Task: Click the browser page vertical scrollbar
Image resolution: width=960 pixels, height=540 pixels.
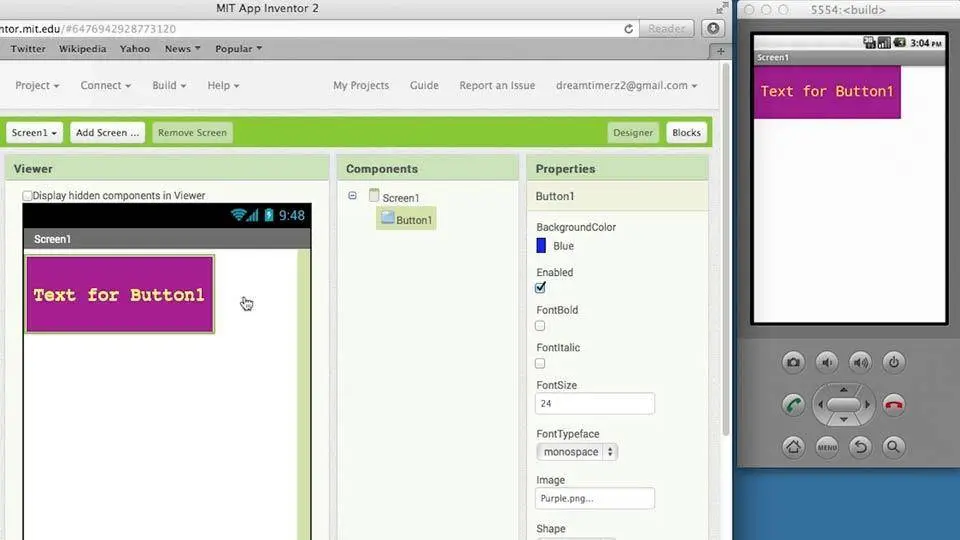Action: pyautogui.click(x=726, y=248)
